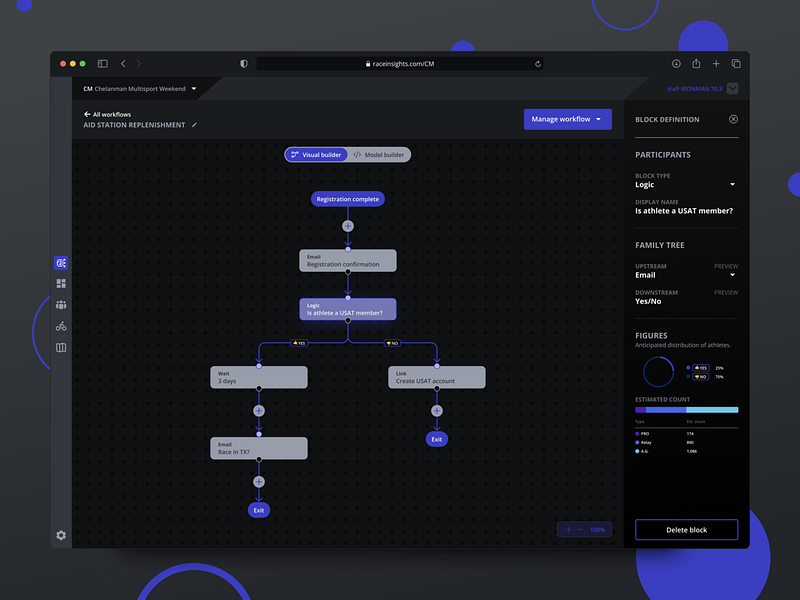800x600 pixels.
Task: Click the Delete block button
Action: (686, 529)
